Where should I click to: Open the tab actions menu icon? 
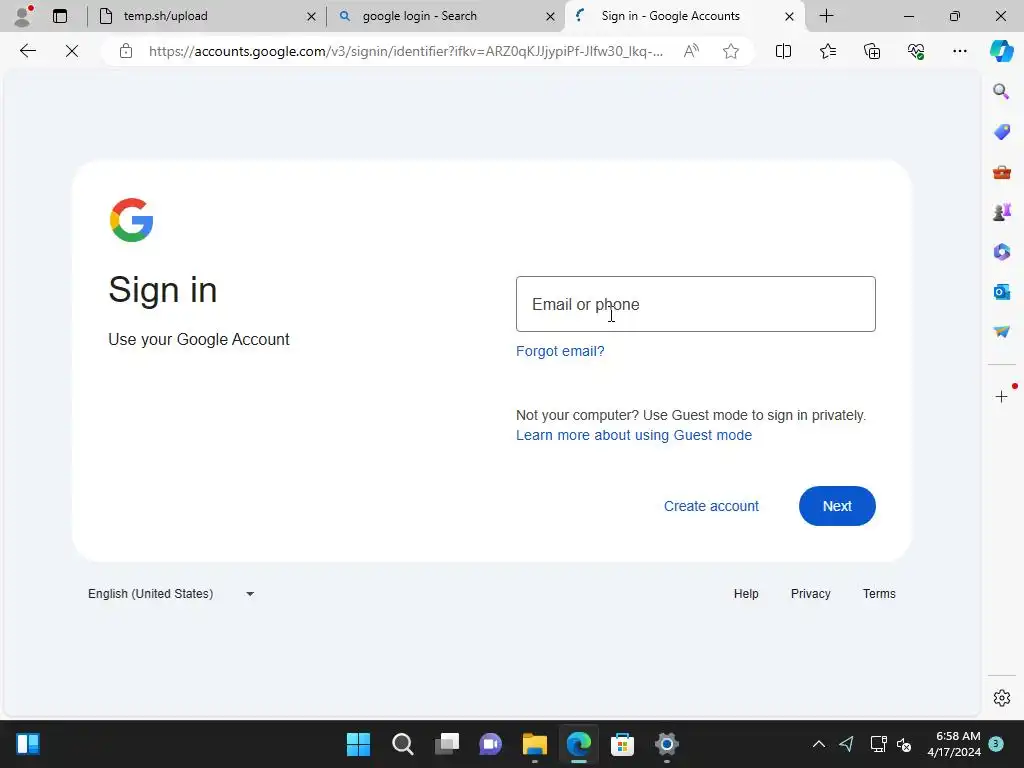click(60, 16)
